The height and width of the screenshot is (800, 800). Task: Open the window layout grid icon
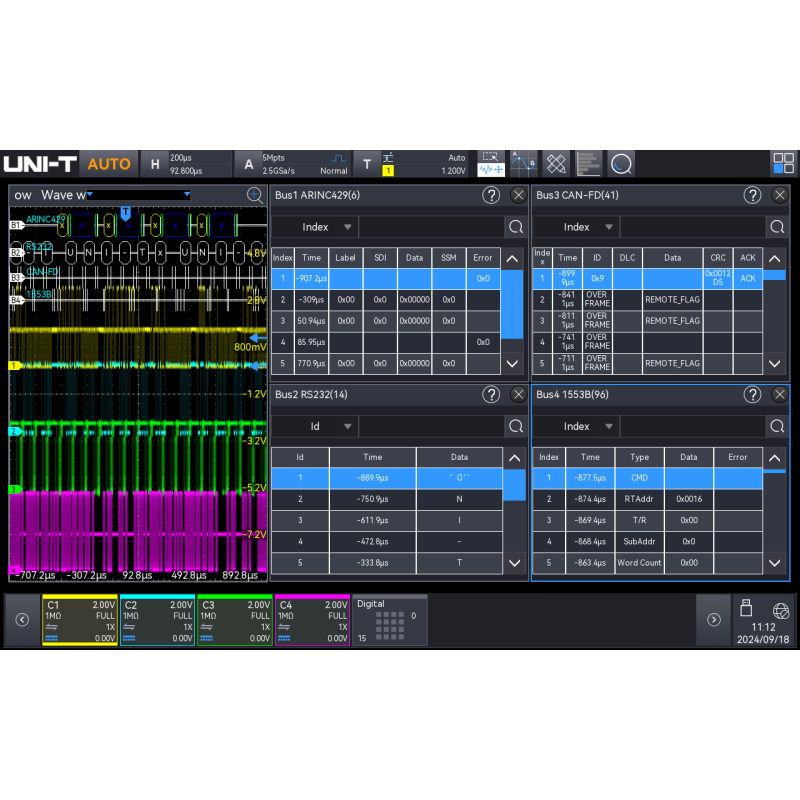[x=784, y=163]
